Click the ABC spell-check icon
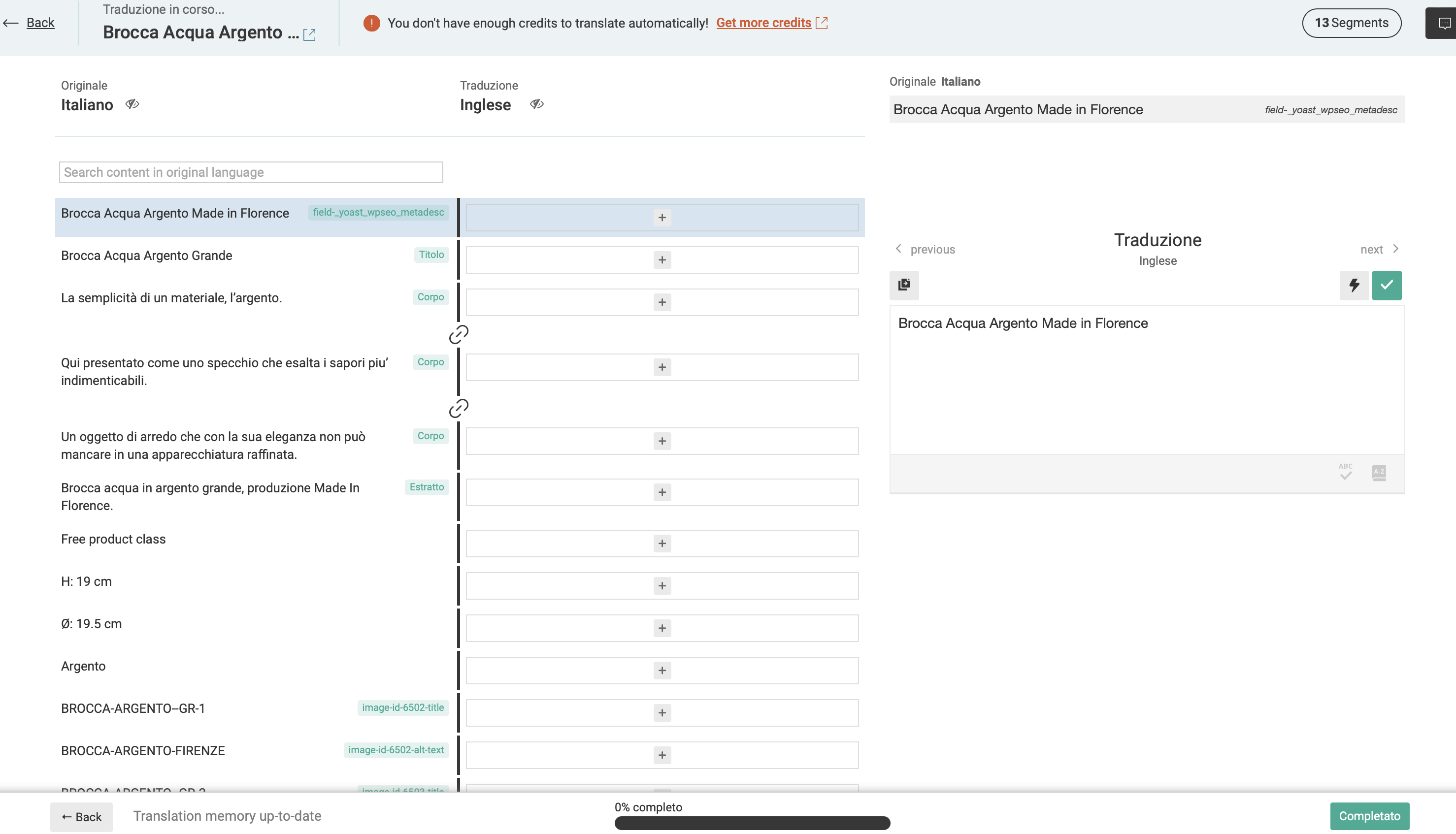This screenshot has width=1456, height=834. point(1345,472)
